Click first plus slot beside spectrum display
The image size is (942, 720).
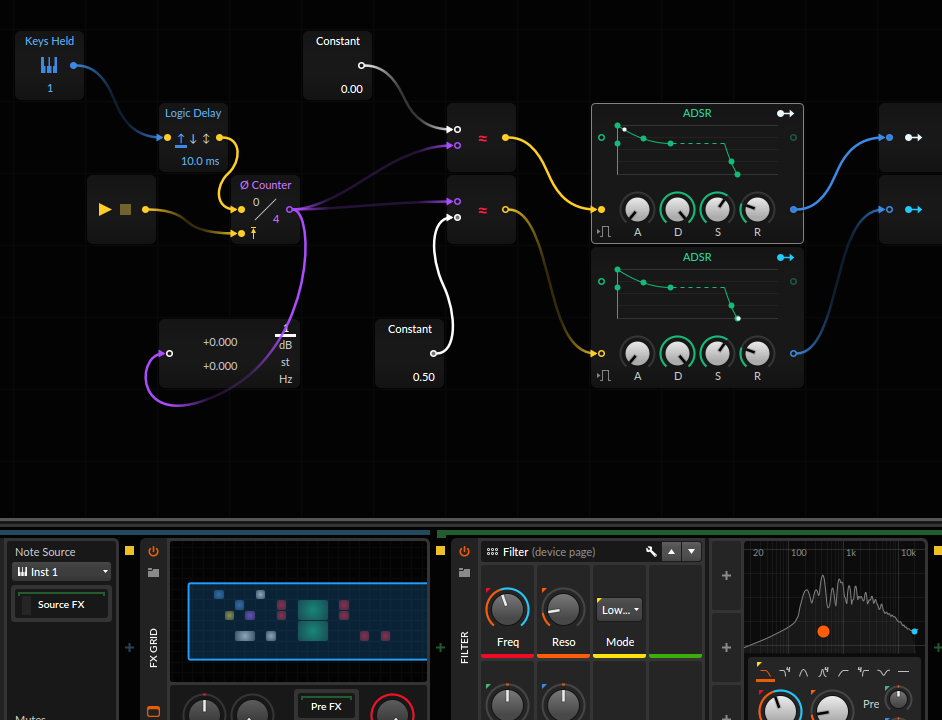click(726, 576)
